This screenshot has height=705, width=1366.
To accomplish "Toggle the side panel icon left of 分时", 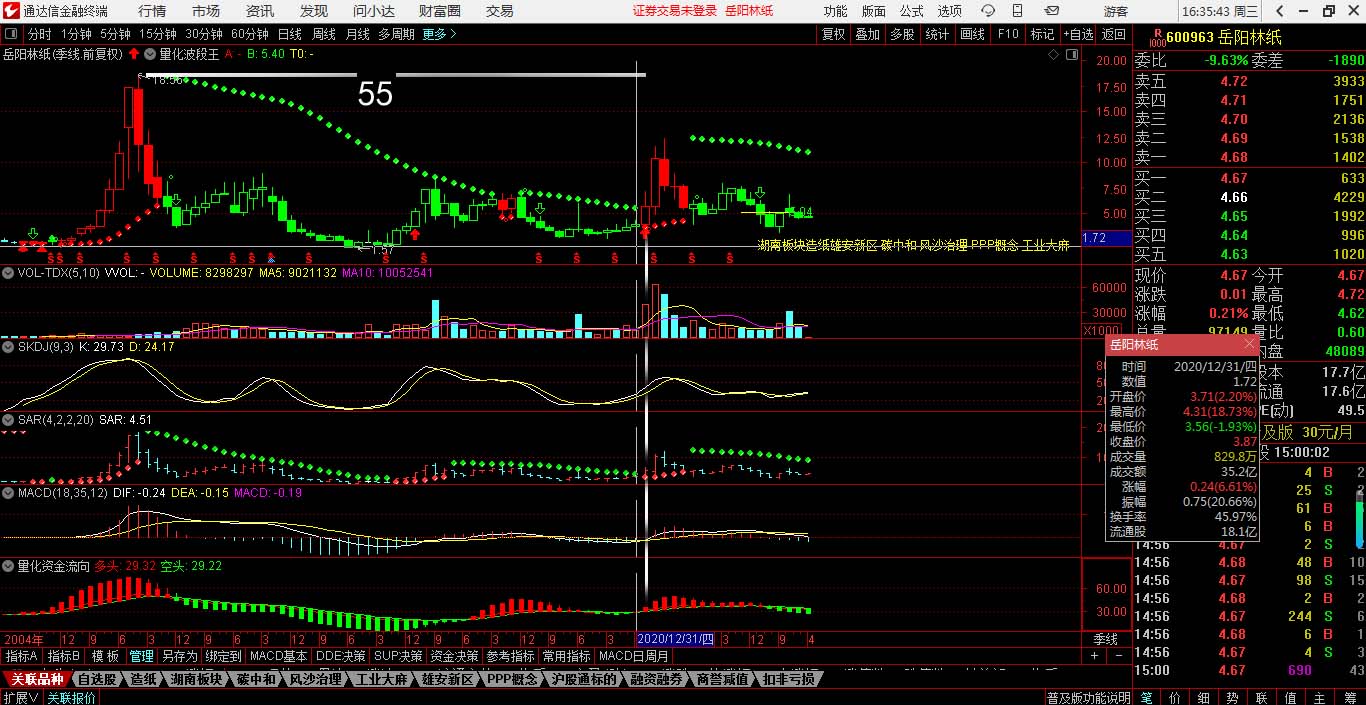I will coord(11,34).
